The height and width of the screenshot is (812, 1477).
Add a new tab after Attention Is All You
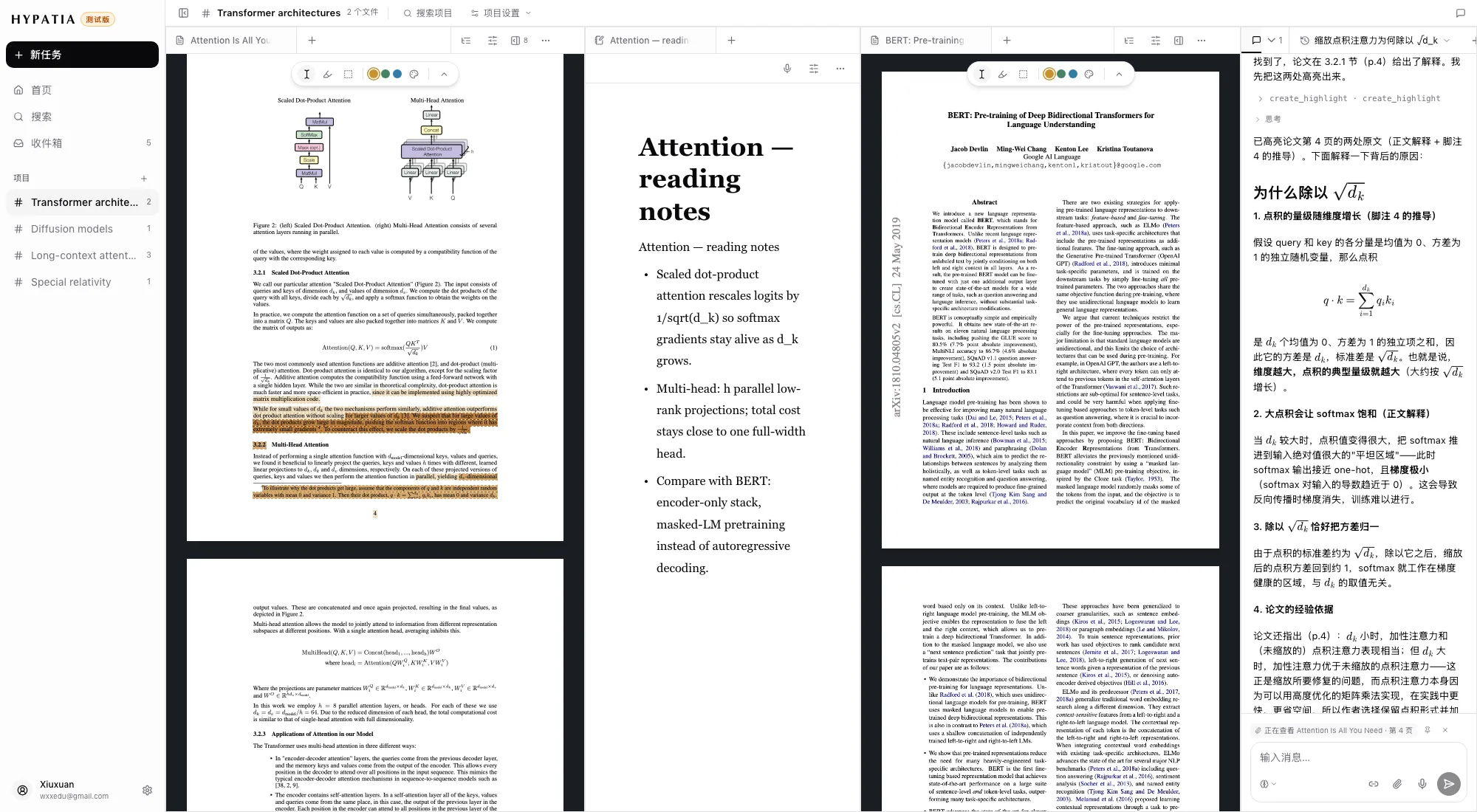point(312,41)
